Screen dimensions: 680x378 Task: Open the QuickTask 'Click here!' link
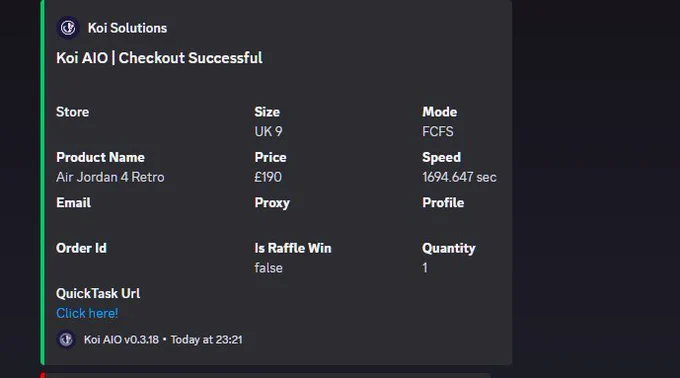pyautogui.click(x=87, y=313)
